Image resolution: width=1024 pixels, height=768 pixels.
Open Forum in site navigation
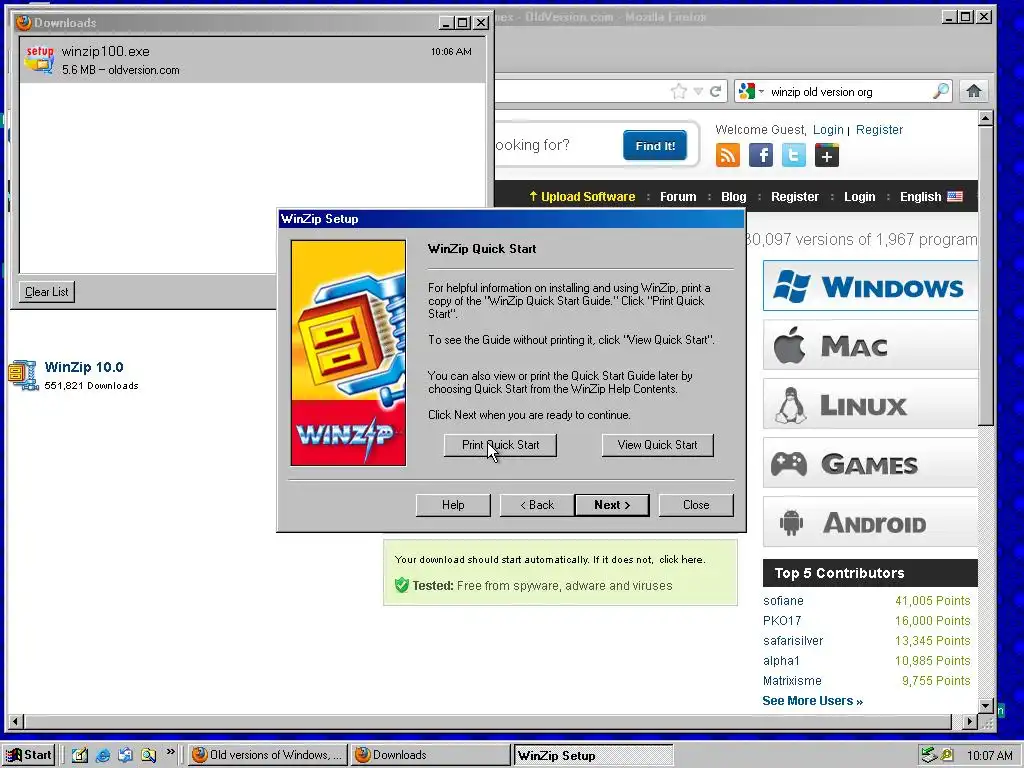[x=678, y=197]
